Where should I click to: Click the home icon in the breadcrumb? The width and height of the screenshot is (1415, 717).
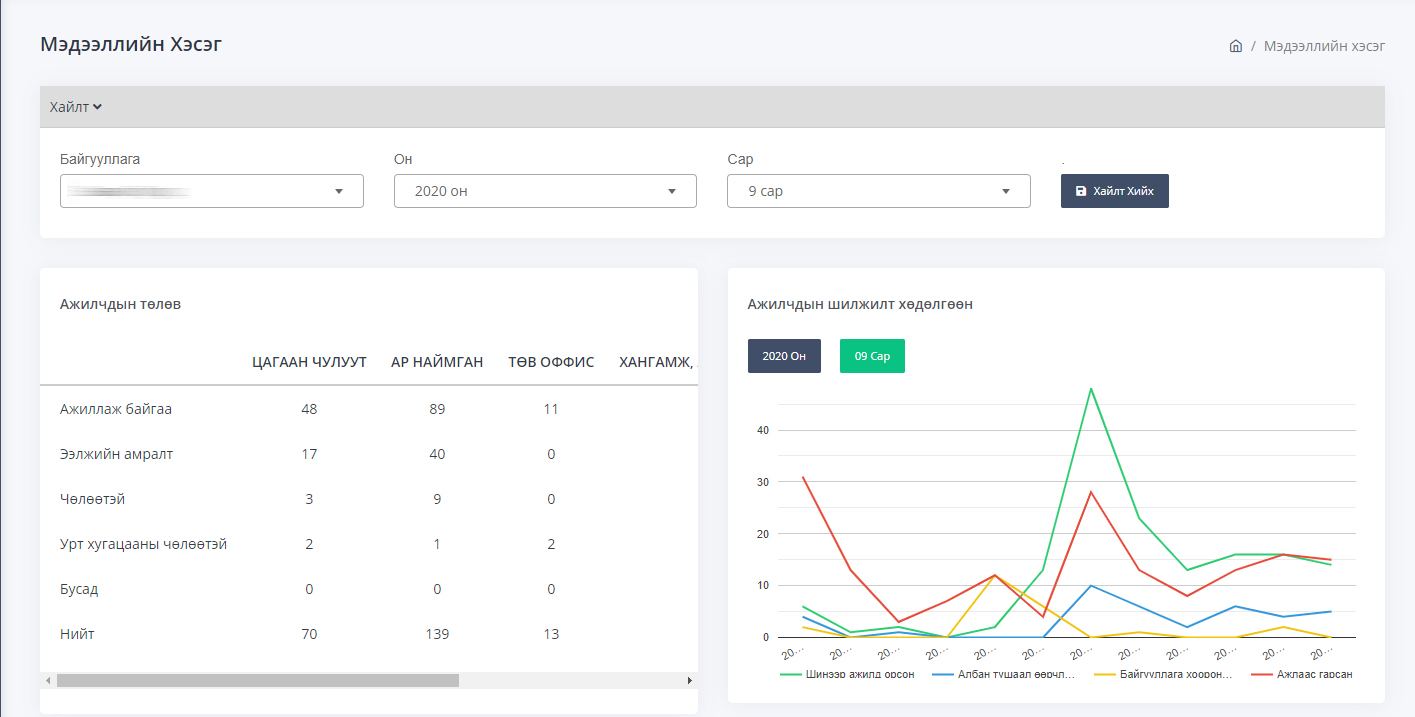(1235, 46)
